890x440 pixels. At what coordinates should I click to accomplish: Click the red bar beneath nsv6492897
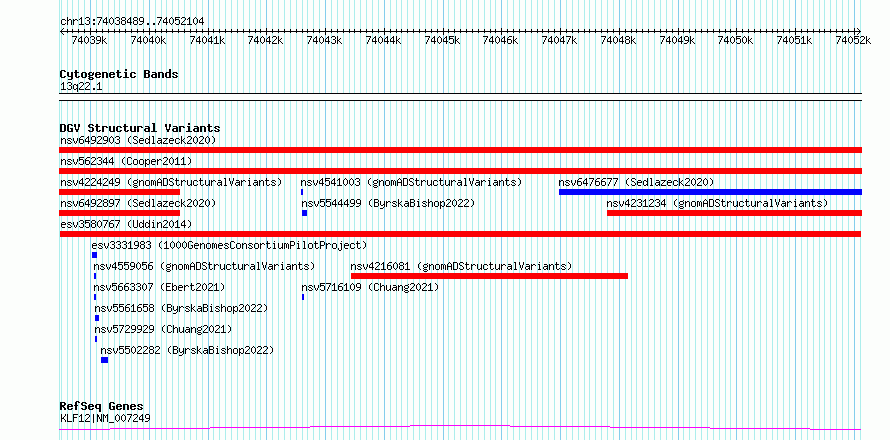coord(119,213)
